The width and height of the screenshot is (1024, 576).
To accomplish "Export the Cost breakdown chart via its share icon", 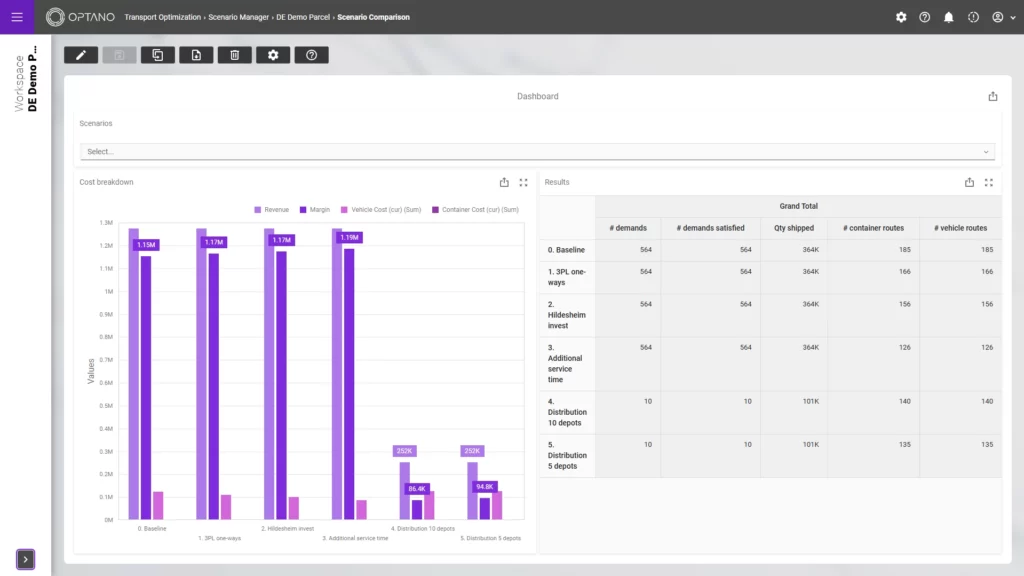I will pos(503,182).
